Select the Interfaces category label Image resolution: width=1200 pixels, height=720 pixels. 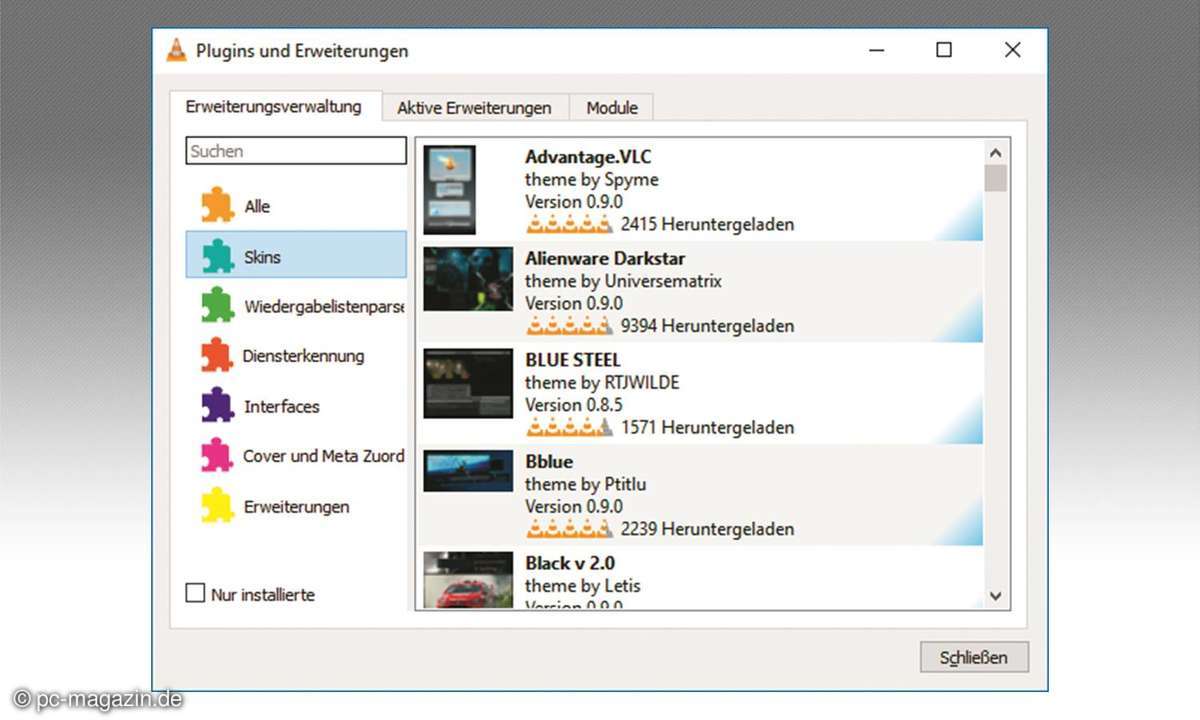coord(282,407)
